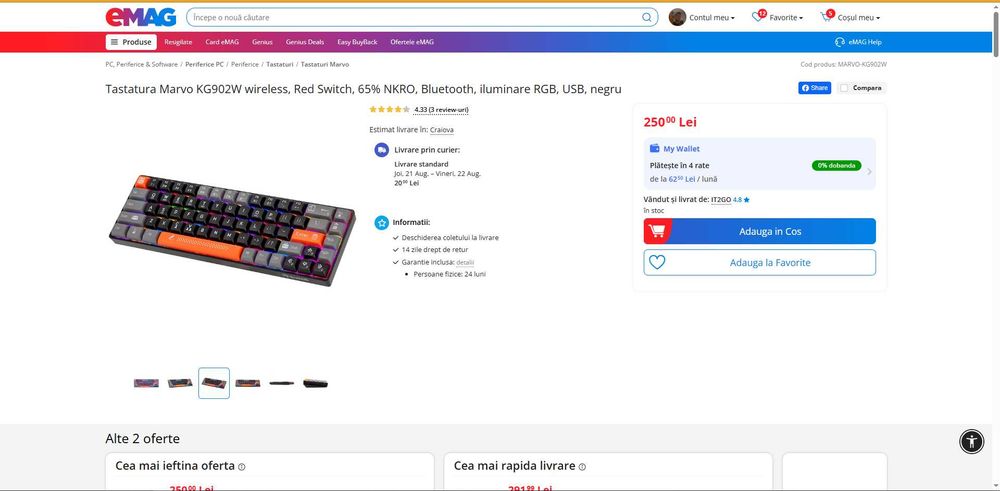
Task: Click the eMAG Help headset icon
Action: [x=840, y=42]
